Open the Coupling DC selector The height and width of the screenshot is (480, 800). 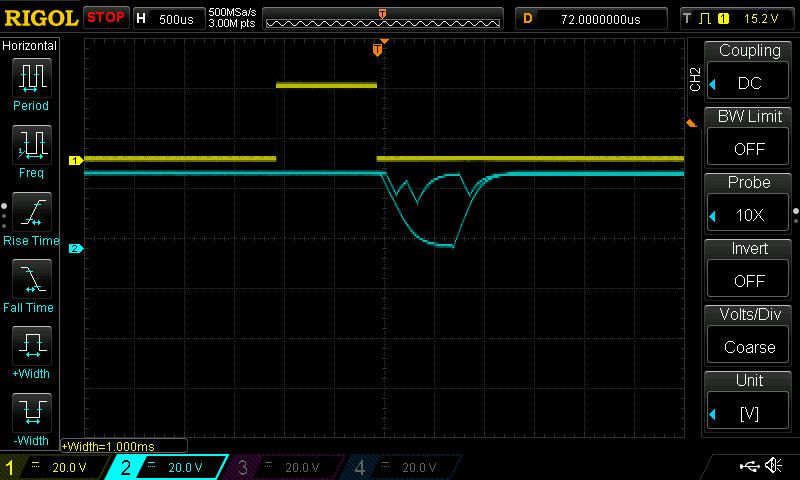[748, 83]
